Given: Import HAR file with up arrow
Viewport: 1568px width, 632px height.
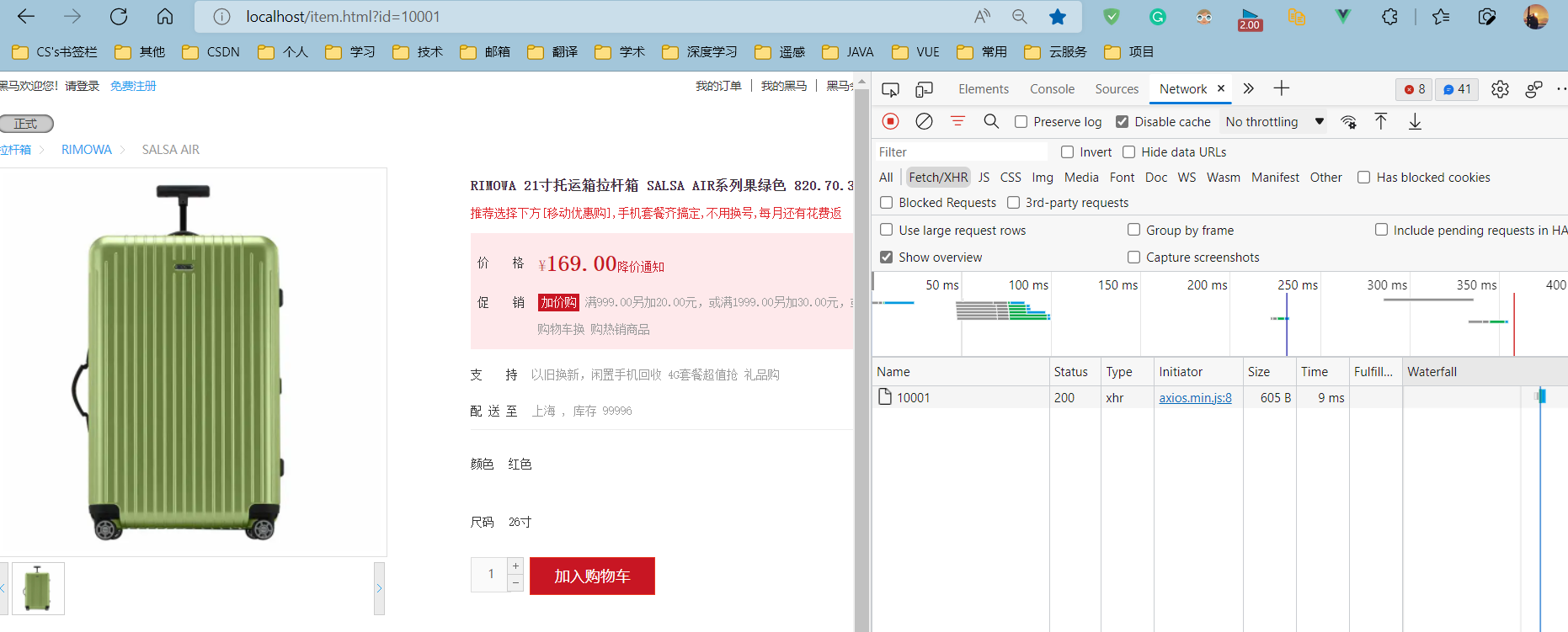Looking at the screenshot, I should click(1381, 121).
